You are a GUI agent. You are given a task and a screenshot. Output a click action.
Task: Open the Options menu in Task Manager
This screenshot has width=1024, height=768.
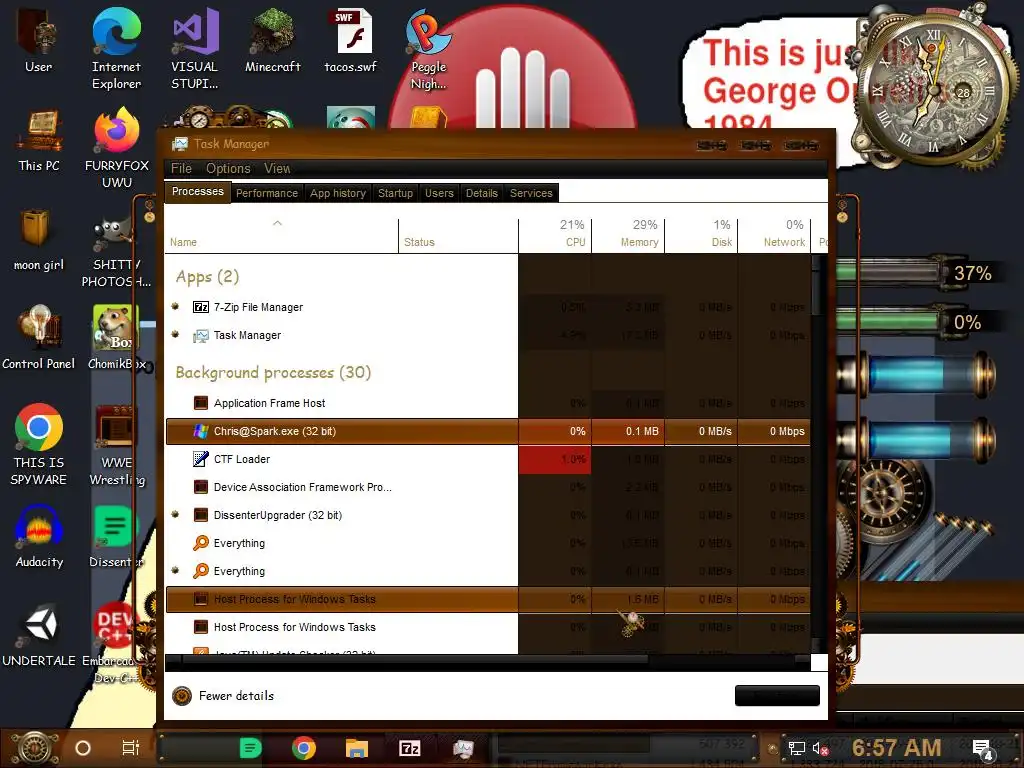(x=228, y=168)
